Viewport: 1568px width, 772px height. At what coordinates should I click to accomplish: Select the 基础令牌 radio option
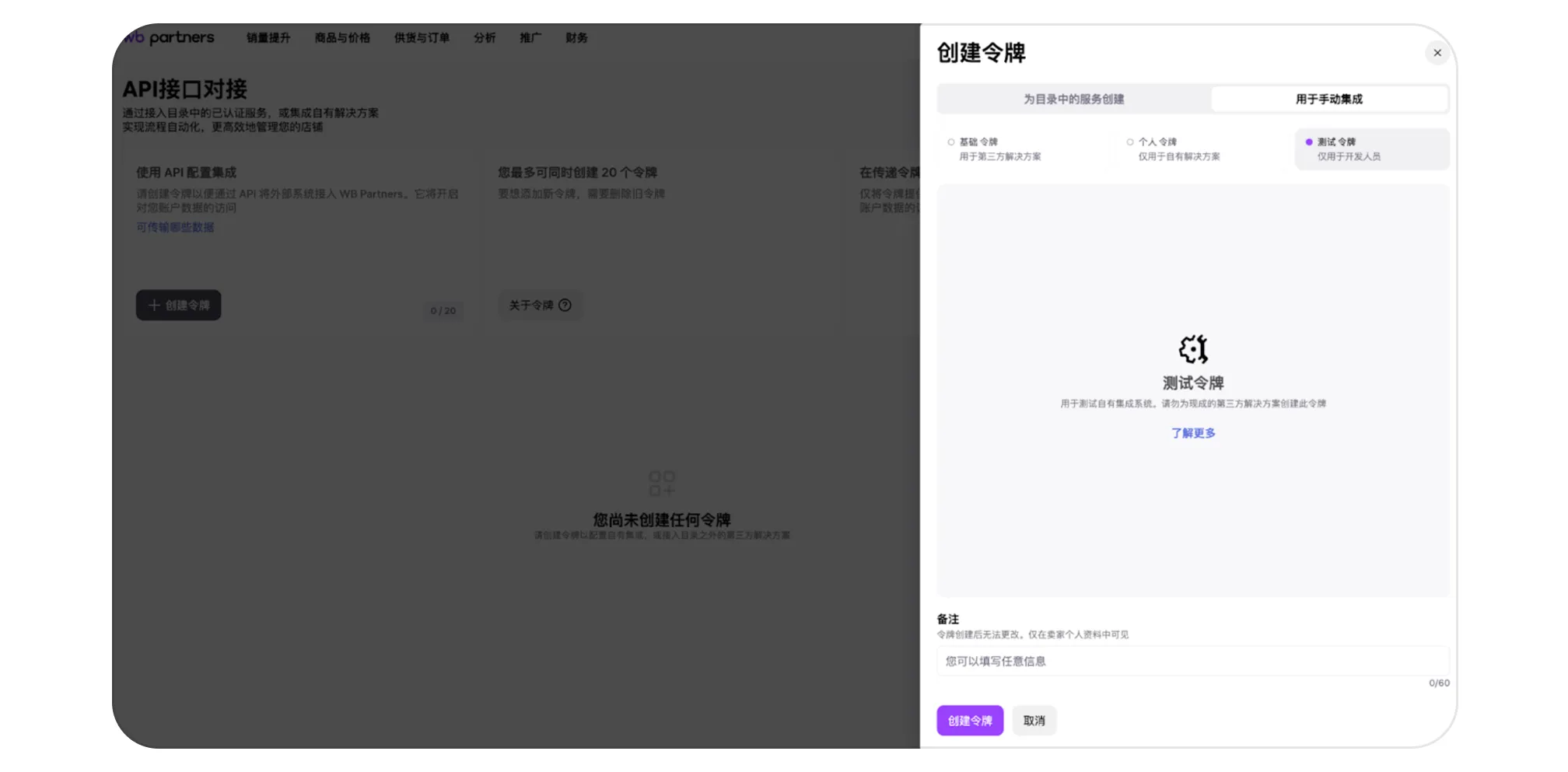point(950,141)
